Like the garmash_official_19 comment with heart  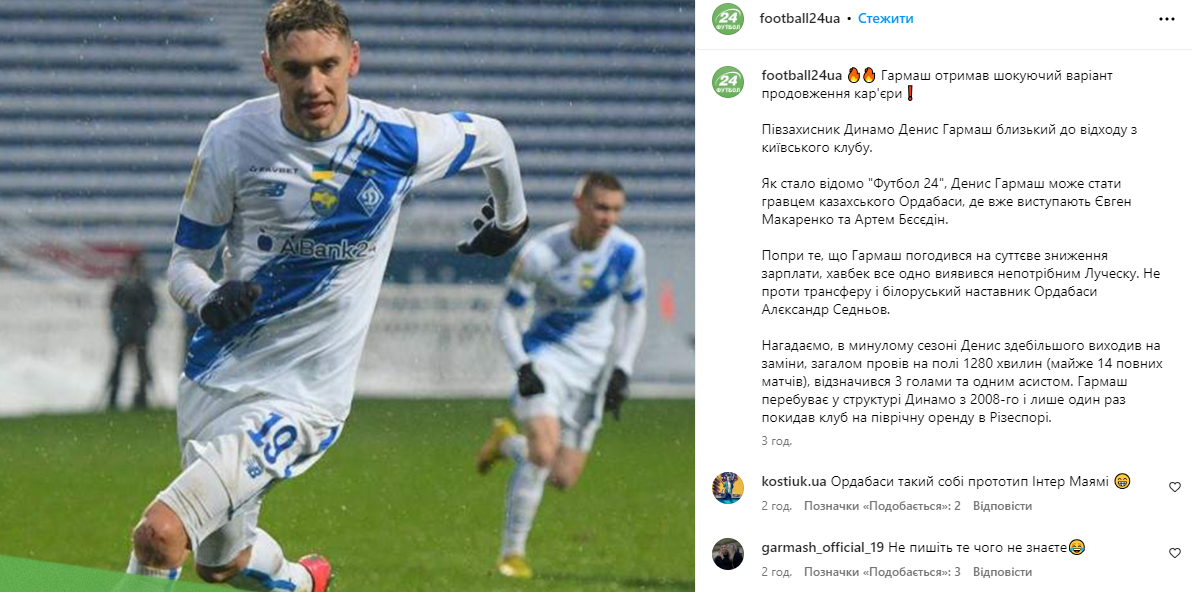(1175, 553)
